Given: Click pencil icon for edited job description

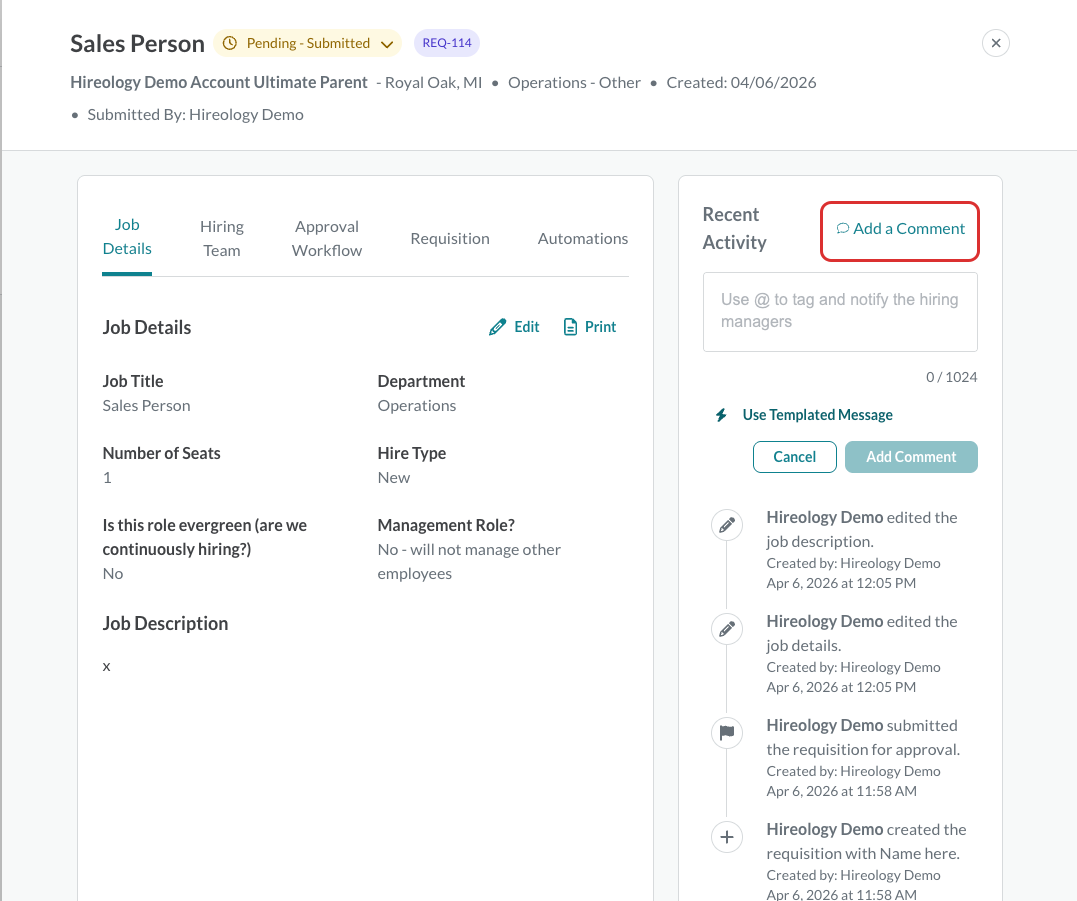Looking at the screenshot, I should point(727,525).
